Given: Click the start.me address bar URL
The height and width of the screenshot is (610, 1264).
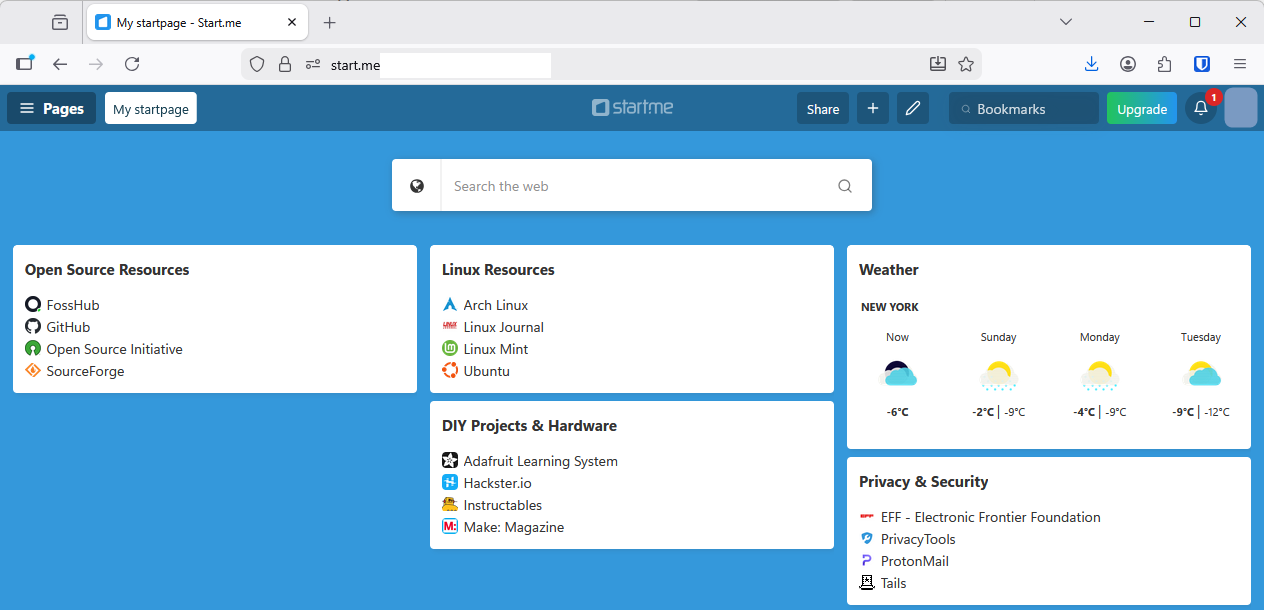Looking at the screenshot, I should pos(356,65).
